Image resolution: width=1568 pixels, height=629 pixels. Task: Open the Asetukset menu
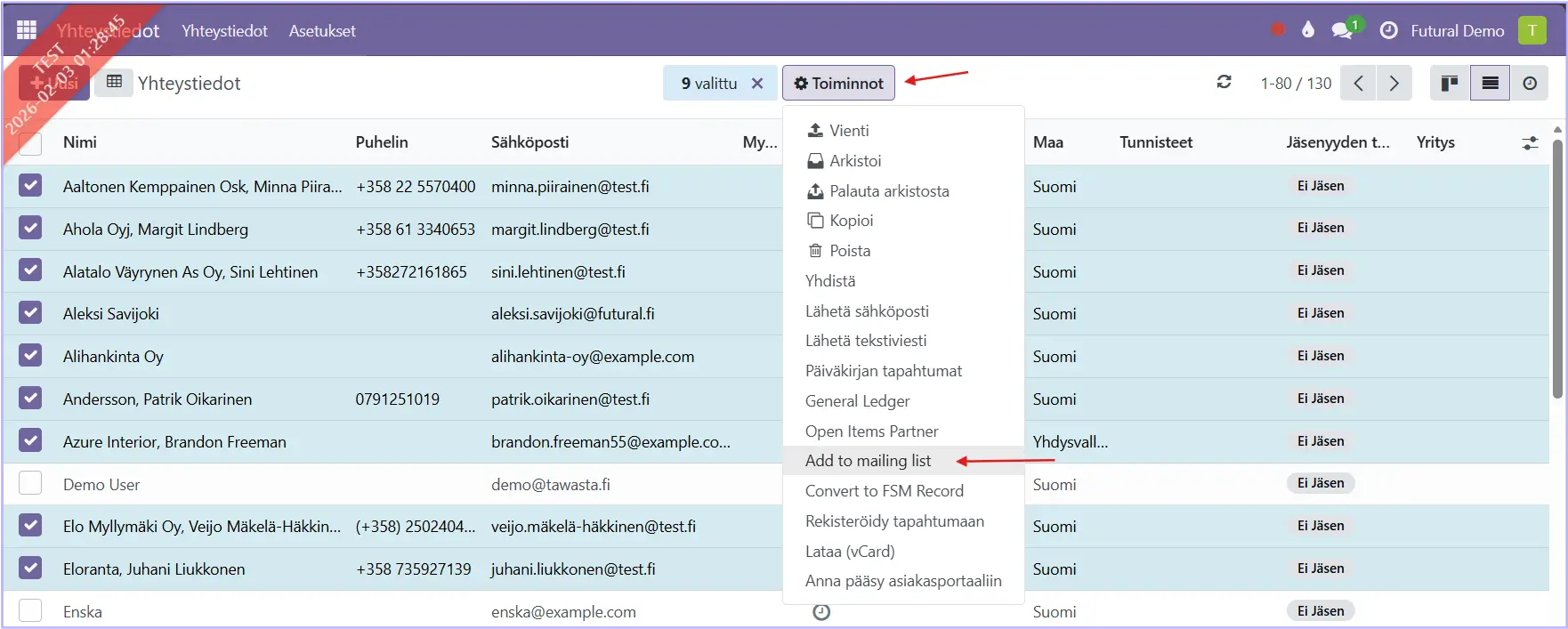click(322, 30)
